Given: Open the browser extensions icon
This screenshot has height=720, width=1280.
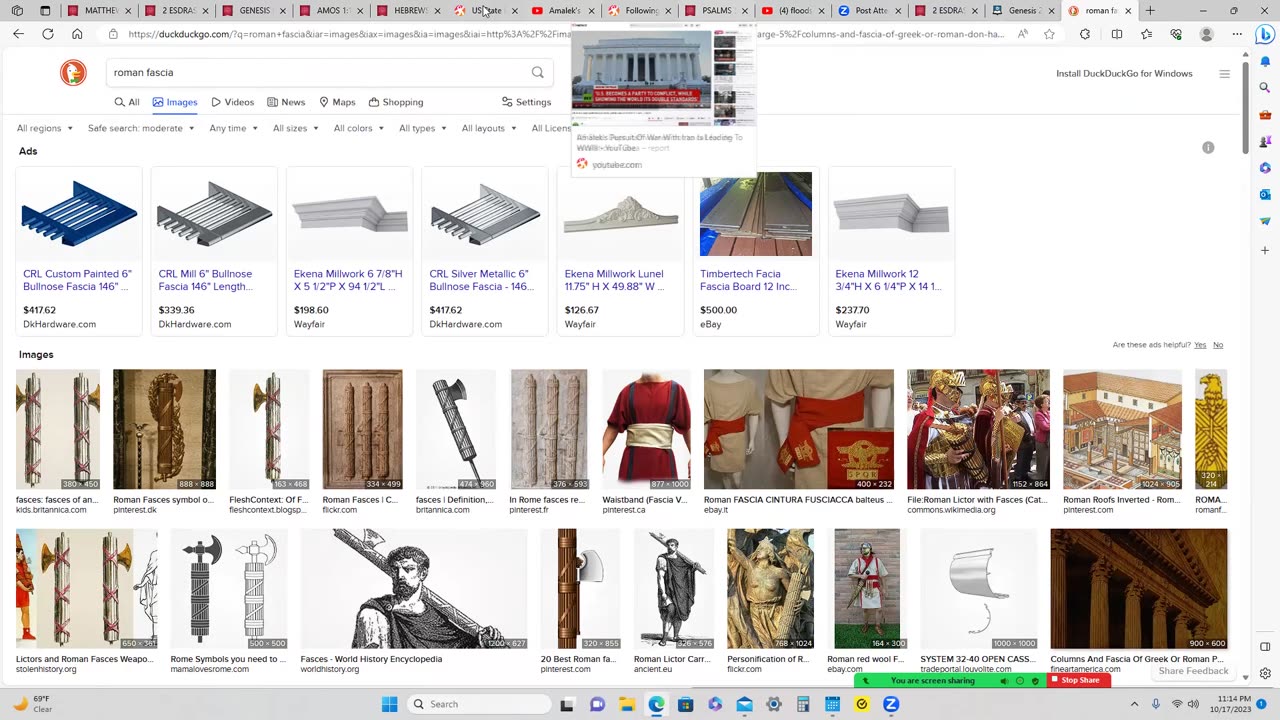Looking at the screenshot, I should point(1085,34).
